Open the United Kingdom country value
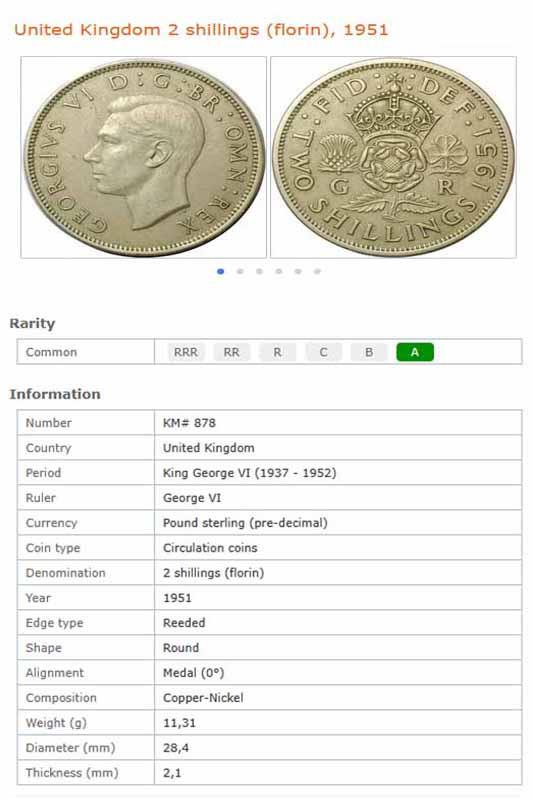This screenshot has width=533, height=800. pyautogui.click(x=209, y=448)
